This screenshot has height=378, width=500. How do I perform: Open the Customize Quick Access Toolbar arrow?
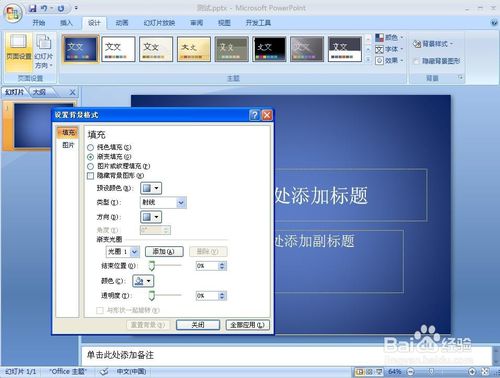click(76, 8)
